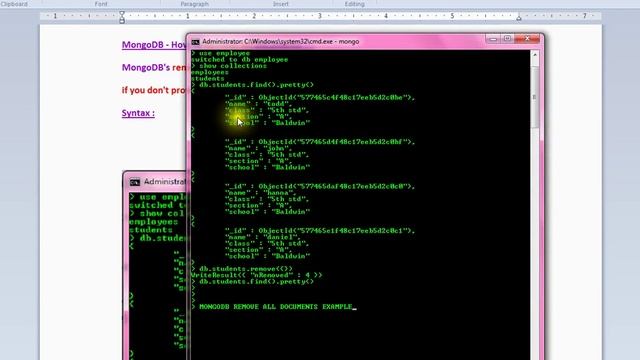Click the mongo cmd window system icon
This screenshot has height=360, width=640.
196,42
